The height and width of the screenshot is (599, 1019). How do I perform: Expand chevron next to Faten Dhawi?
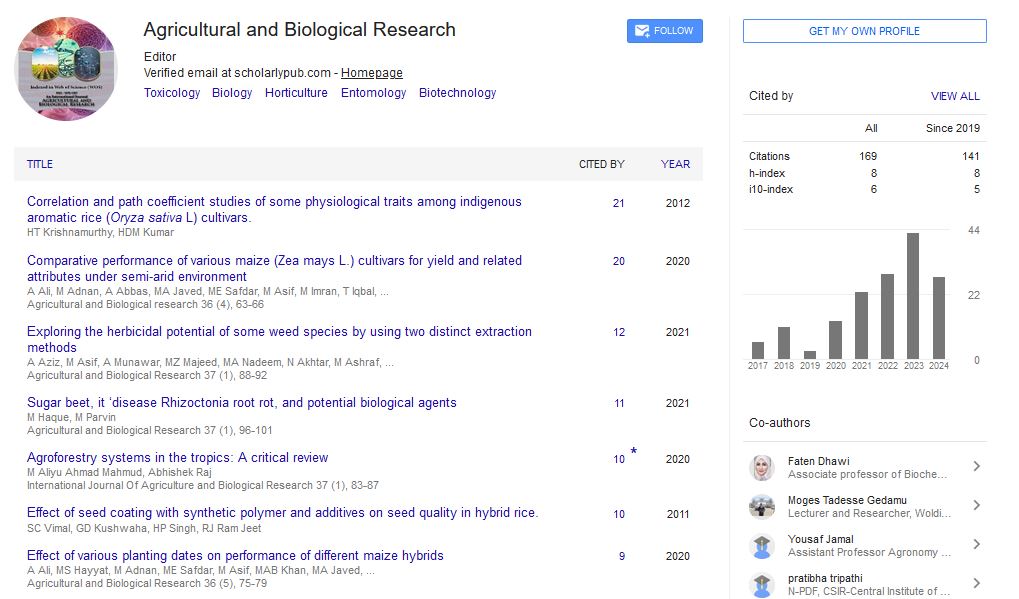point(976,467)
